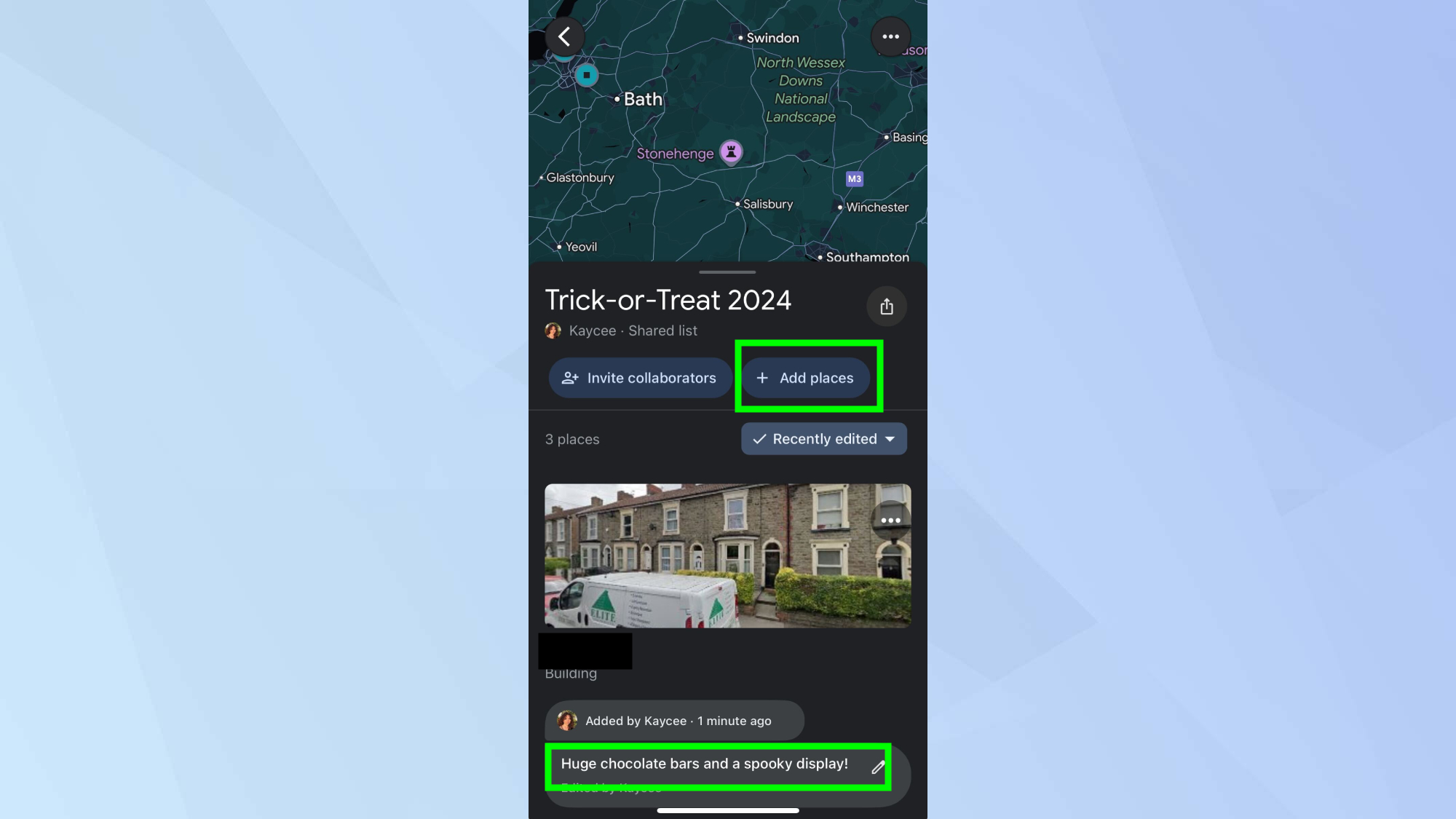Invite collaborators to the list
The image size is (1456, 819).
640,378
